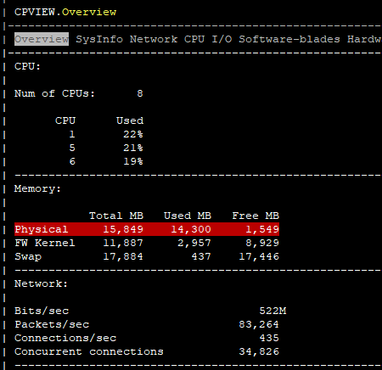Click the Connections/sec value 435
The height and width of the screenshot is (370, 382).
click(x=269, y=338)
